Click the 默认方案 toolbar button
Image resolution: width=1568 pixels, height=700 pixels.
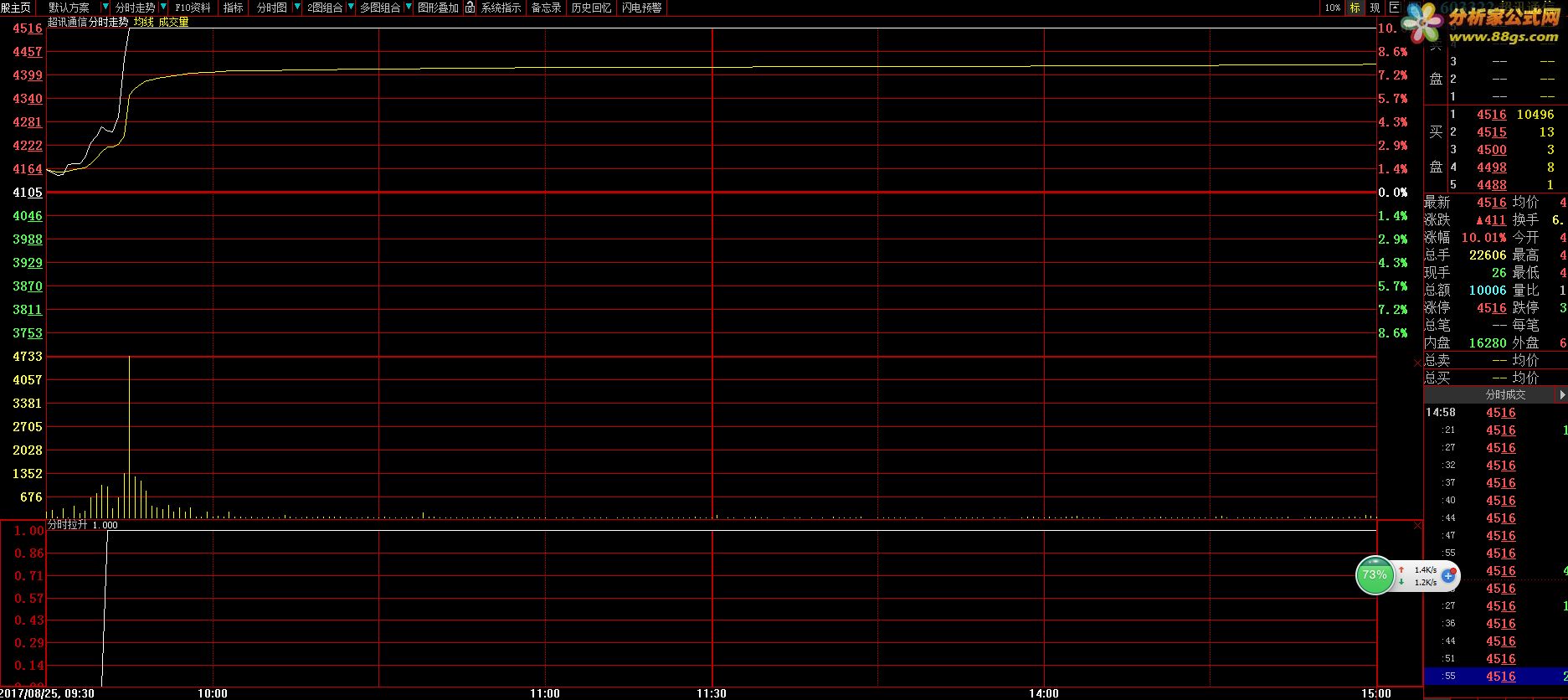coord(69,8)
